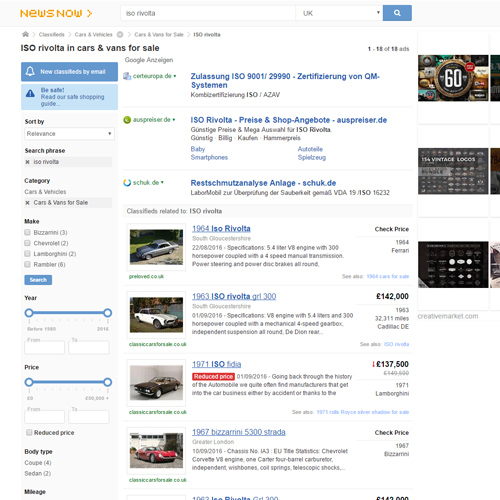Open the Sort by Relevance dropdown
Screen dimensions: 500x500
coord(69,134)
